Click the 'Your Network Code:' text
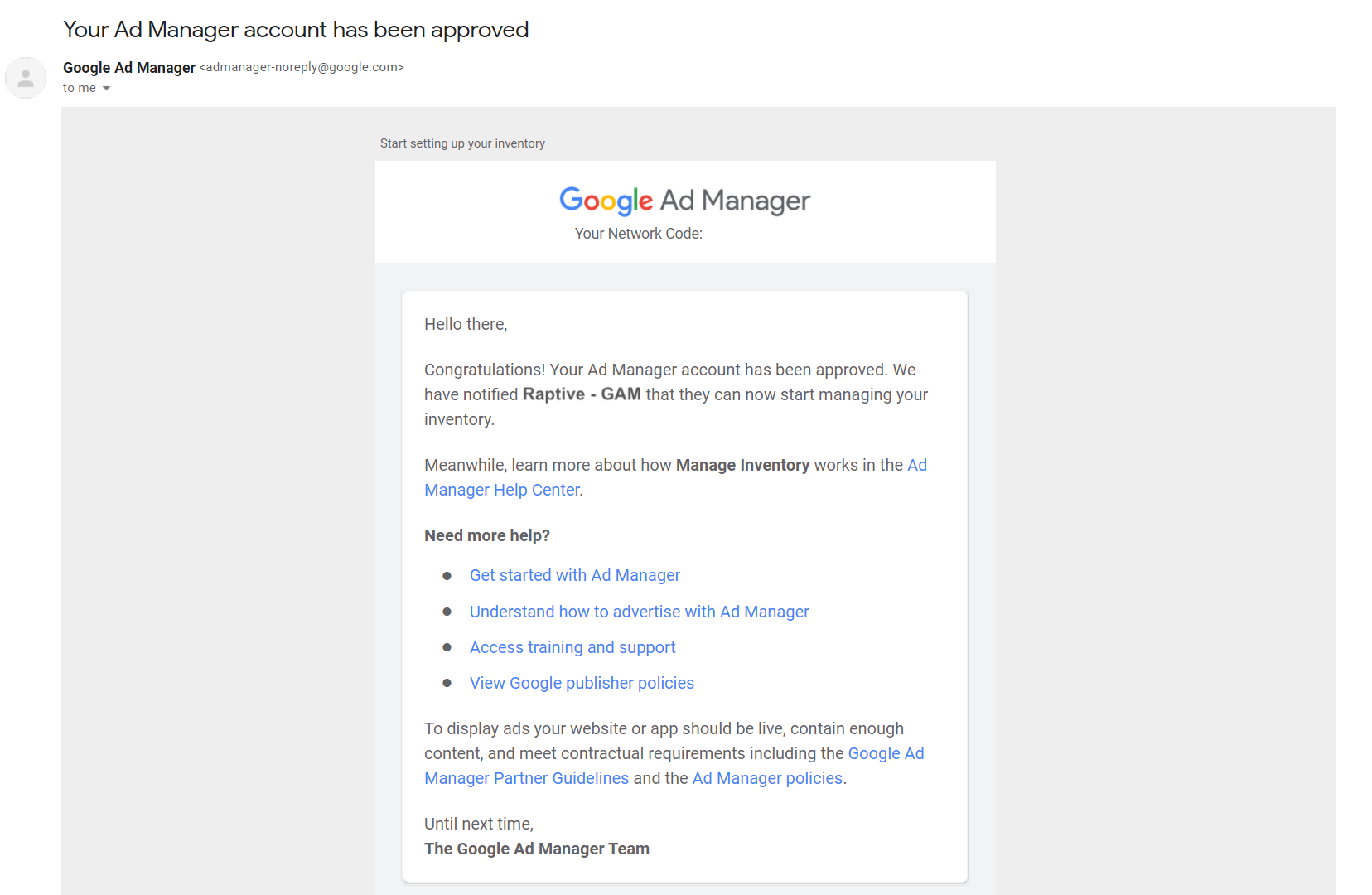Viewport: 1372px width, 895px height. click(639, 234)
